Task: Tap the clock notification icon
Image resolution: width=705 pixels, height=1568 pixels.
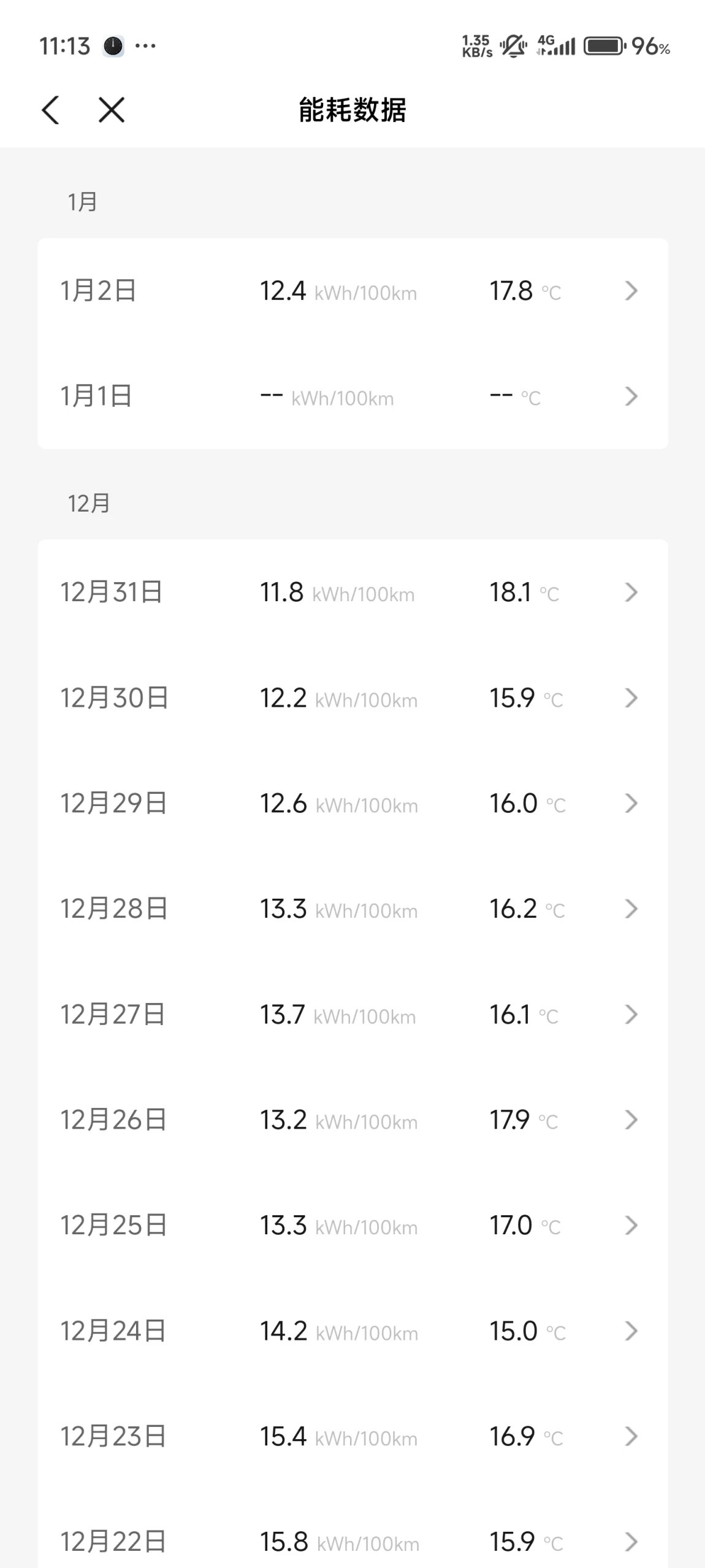Action: 113,46
